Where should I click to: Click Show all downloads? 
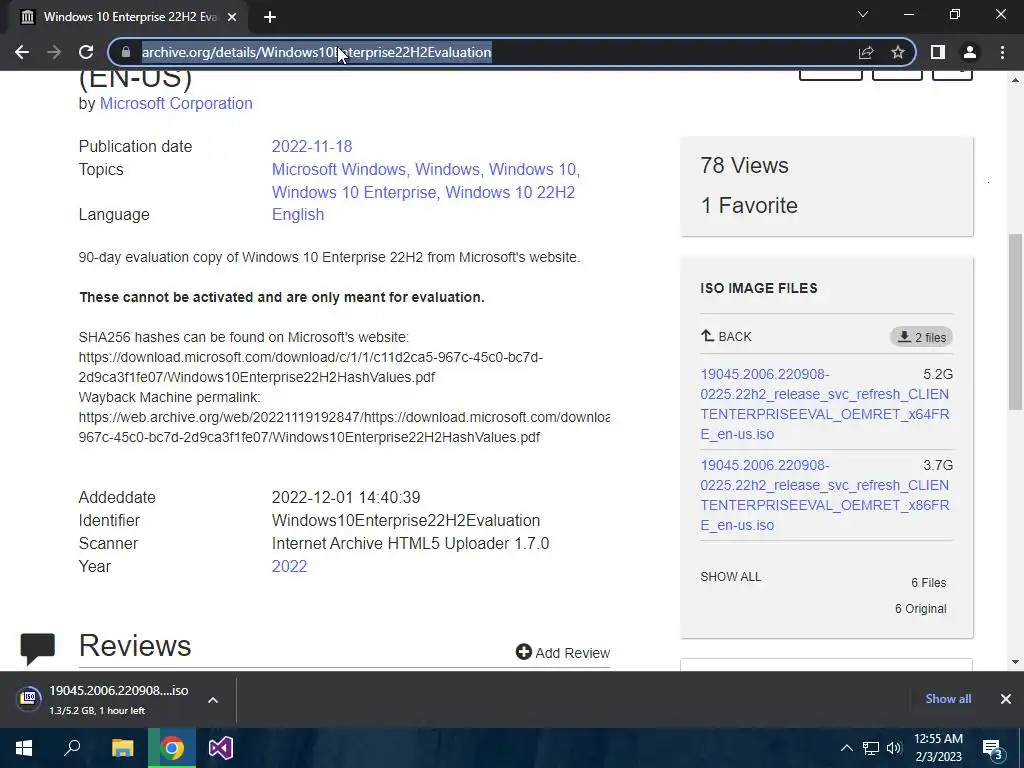948,699
